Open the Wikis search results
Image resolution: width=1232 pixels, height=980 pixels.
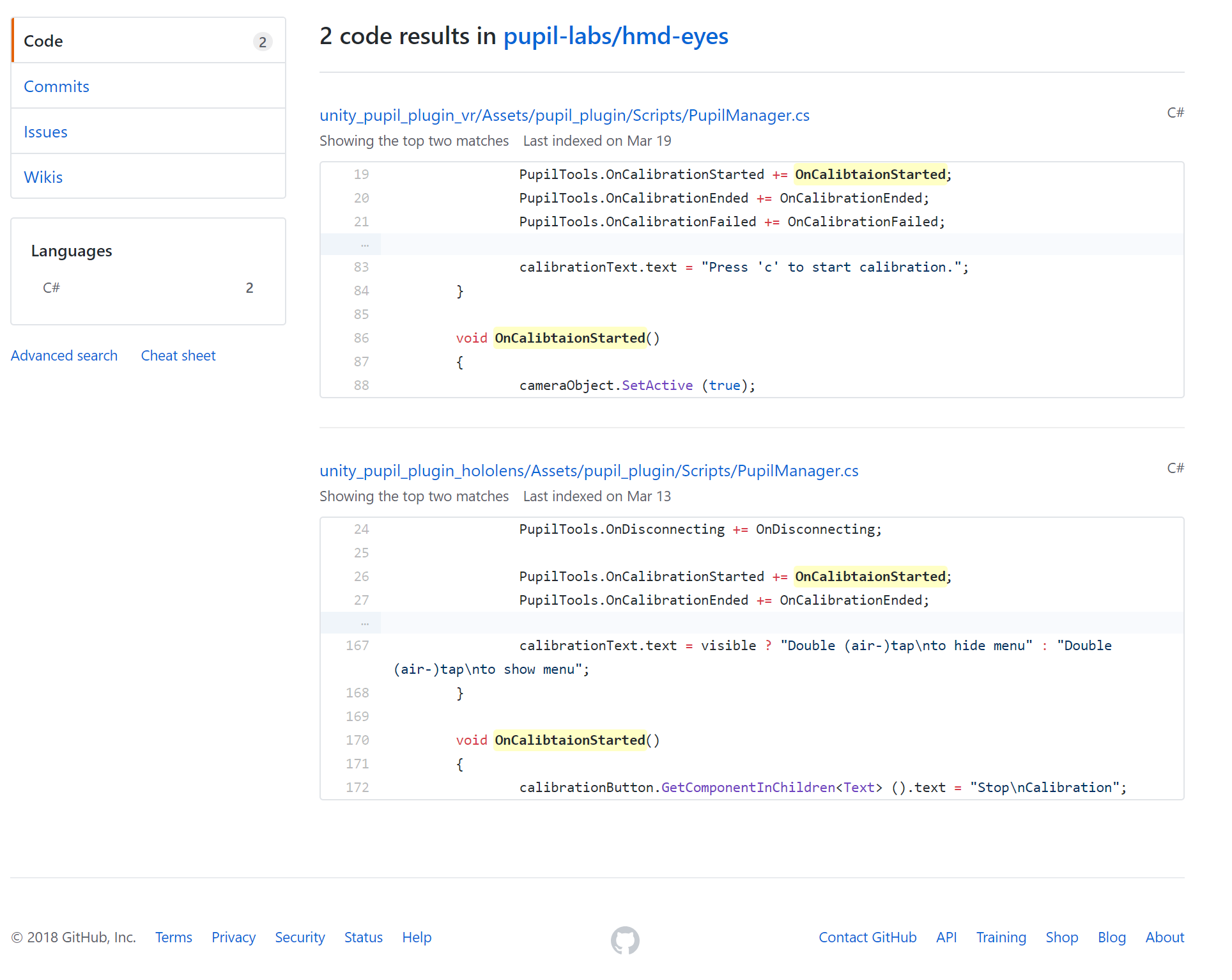pyautogui.click(x=148, y=177)
